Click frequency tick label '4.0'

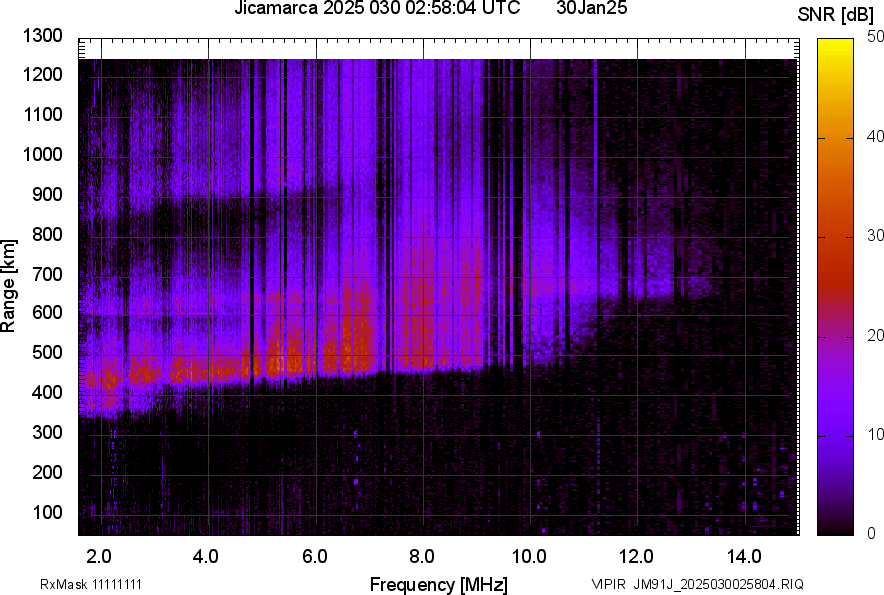pos(206,557)
